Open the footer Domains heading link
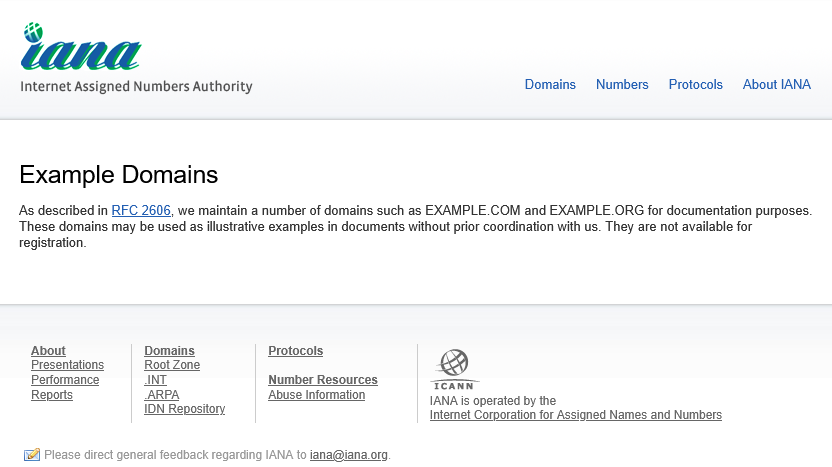The image size is (832, 467). point(169,351)
